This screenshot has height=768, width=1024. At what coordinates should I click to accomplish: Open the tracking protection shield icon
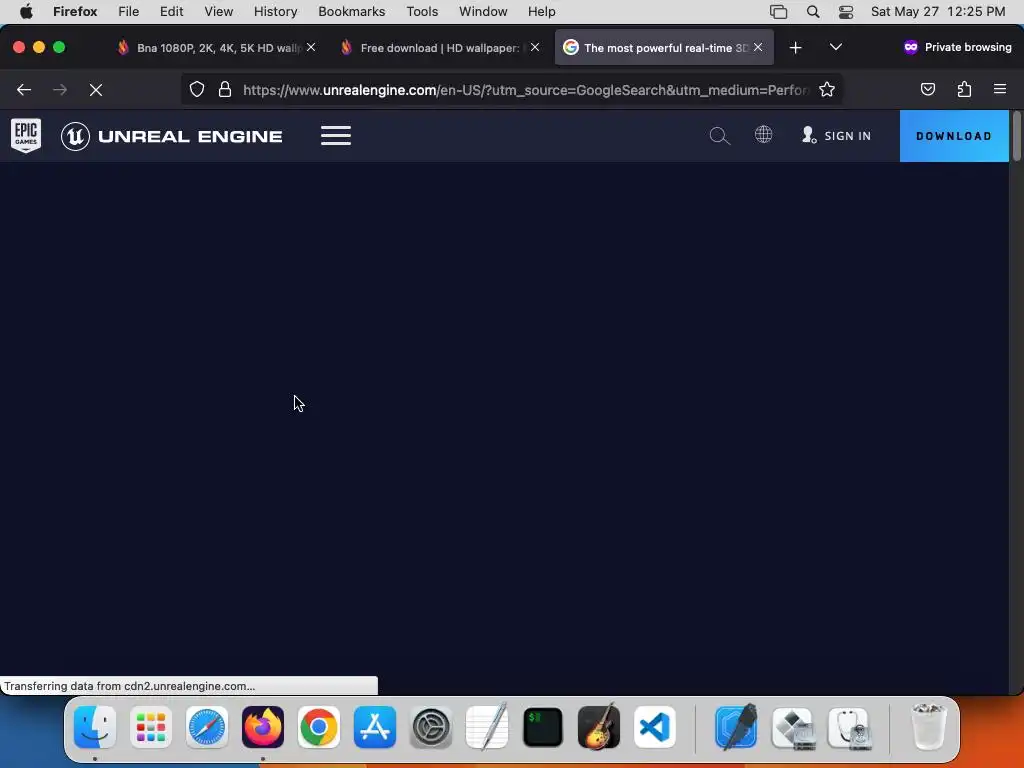pyautogui.click(x=197, y=89)
